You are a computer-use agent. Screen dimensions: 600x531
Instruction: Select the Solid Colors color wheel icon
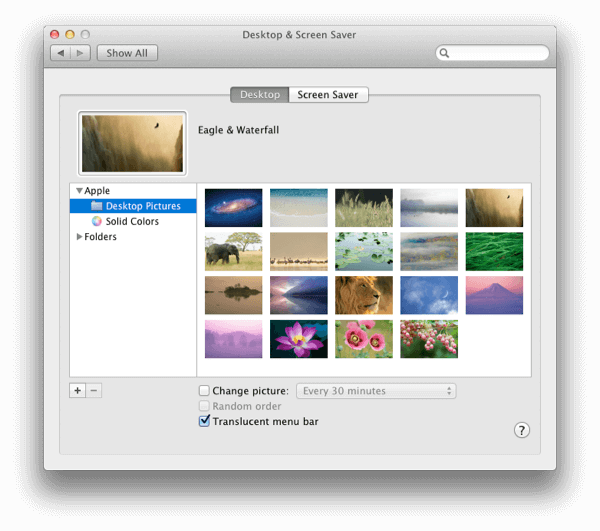coord(96,221)
